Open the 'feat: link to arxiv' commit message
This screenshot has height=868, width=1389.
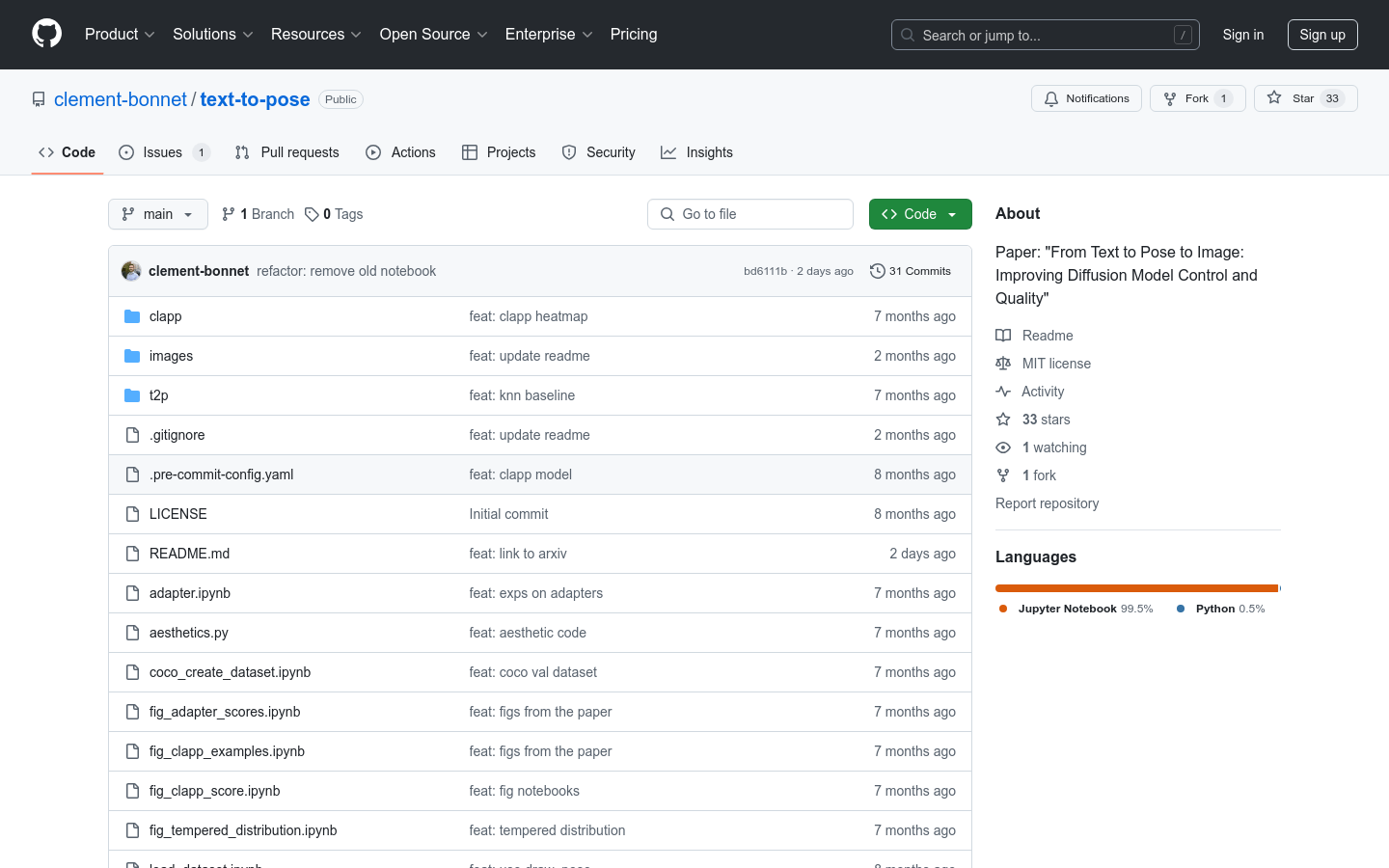point(518,554)
